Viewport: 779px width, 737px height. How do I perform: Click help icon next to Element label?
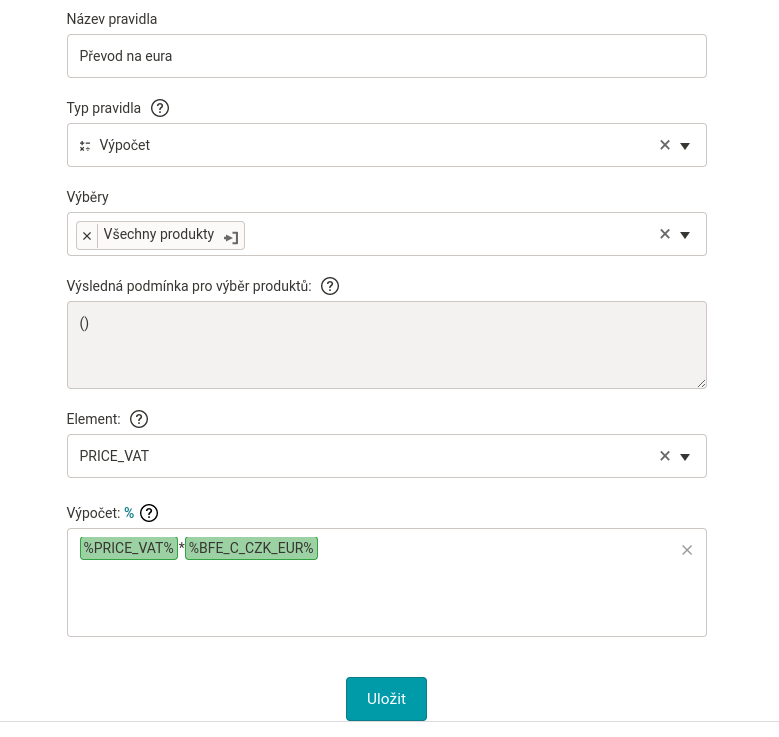(x=139, y=419)
